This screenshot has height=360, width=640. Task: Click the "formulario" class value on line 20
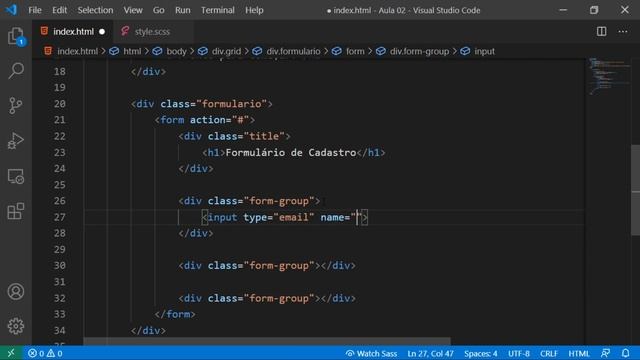tap(231, 104)
